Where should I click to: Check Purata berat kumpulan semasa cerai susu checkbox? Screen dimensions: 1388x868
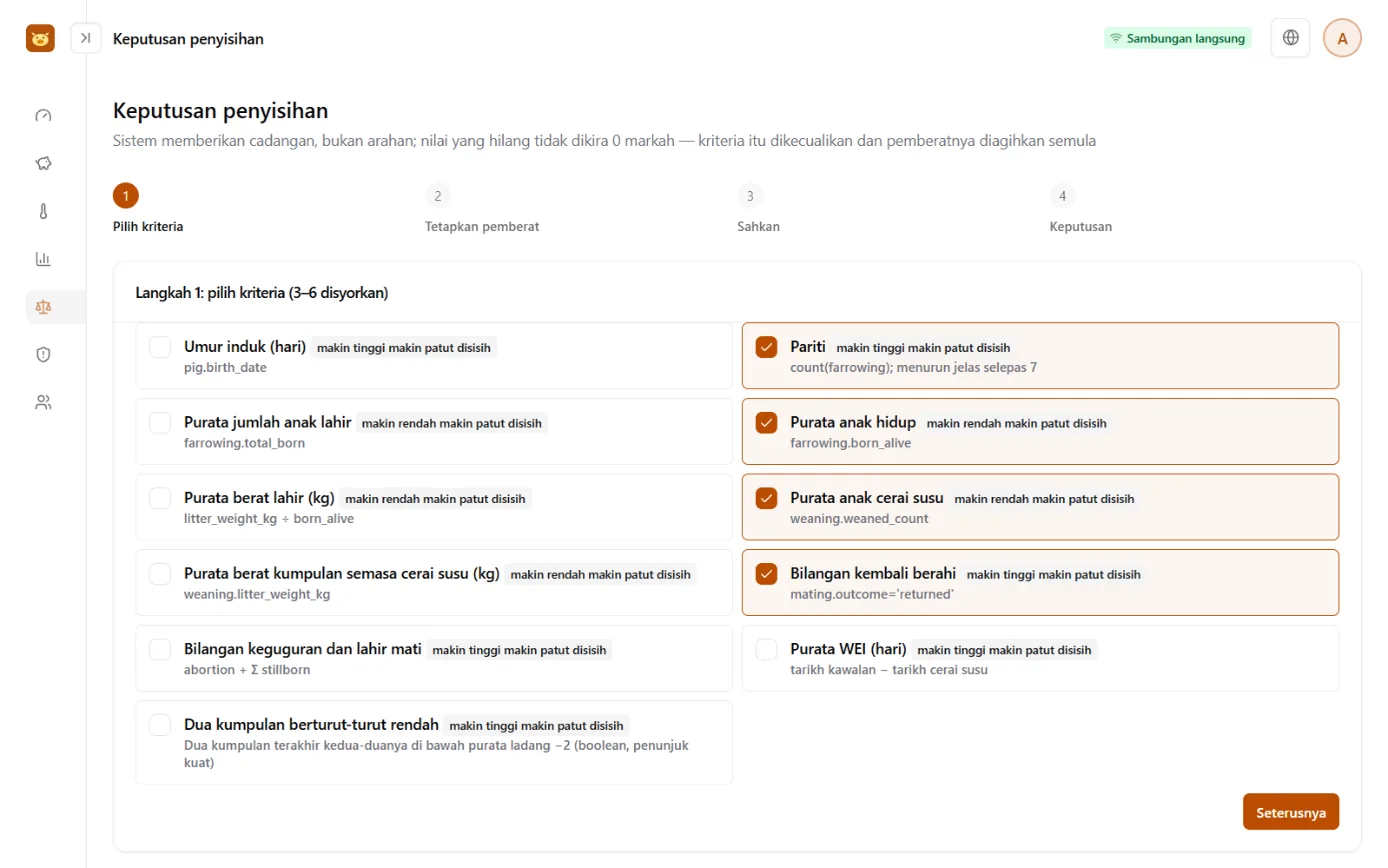[x=160, y=574]
